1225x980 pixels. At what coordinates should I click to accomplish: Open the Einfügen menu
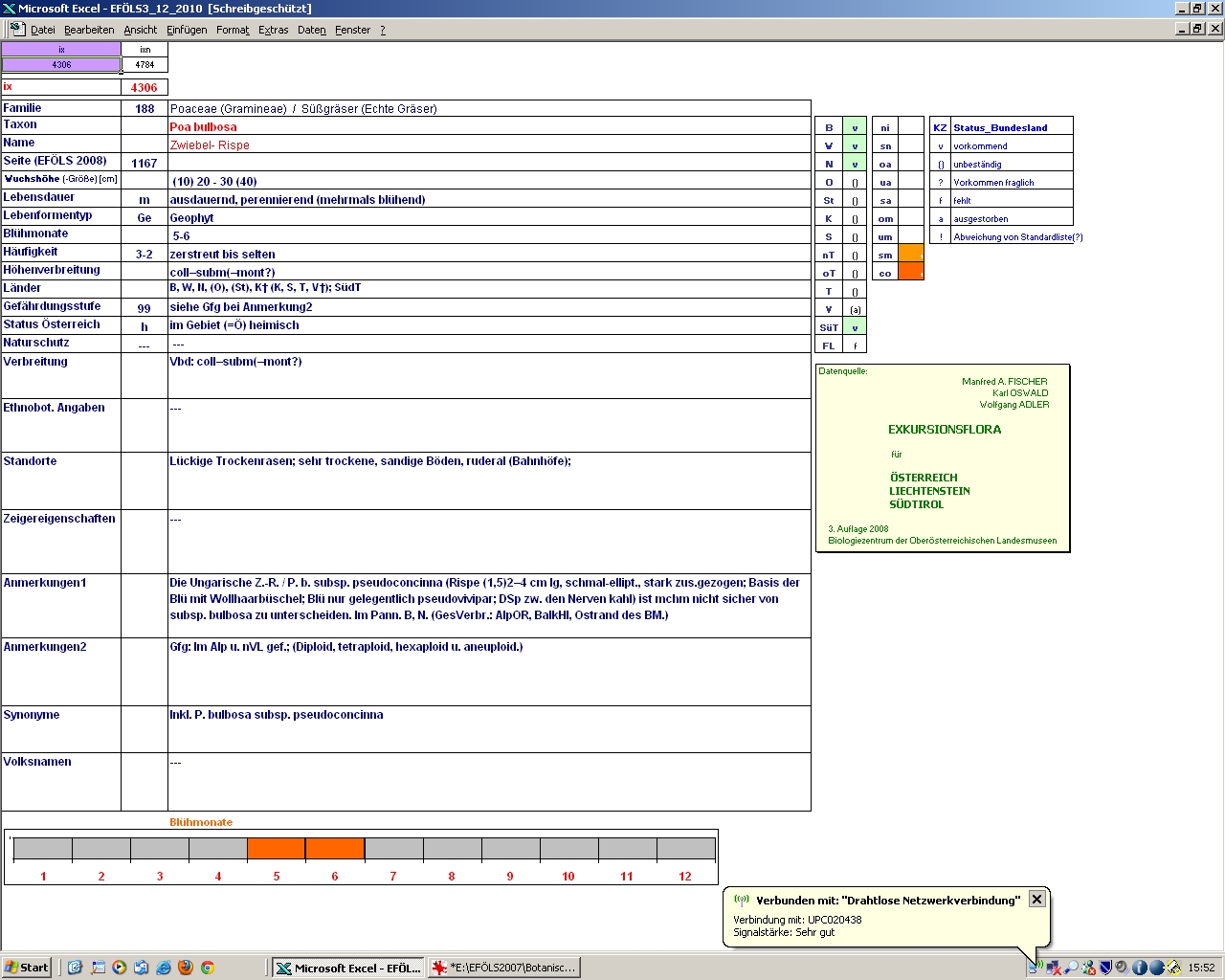(x=187, y=30)
